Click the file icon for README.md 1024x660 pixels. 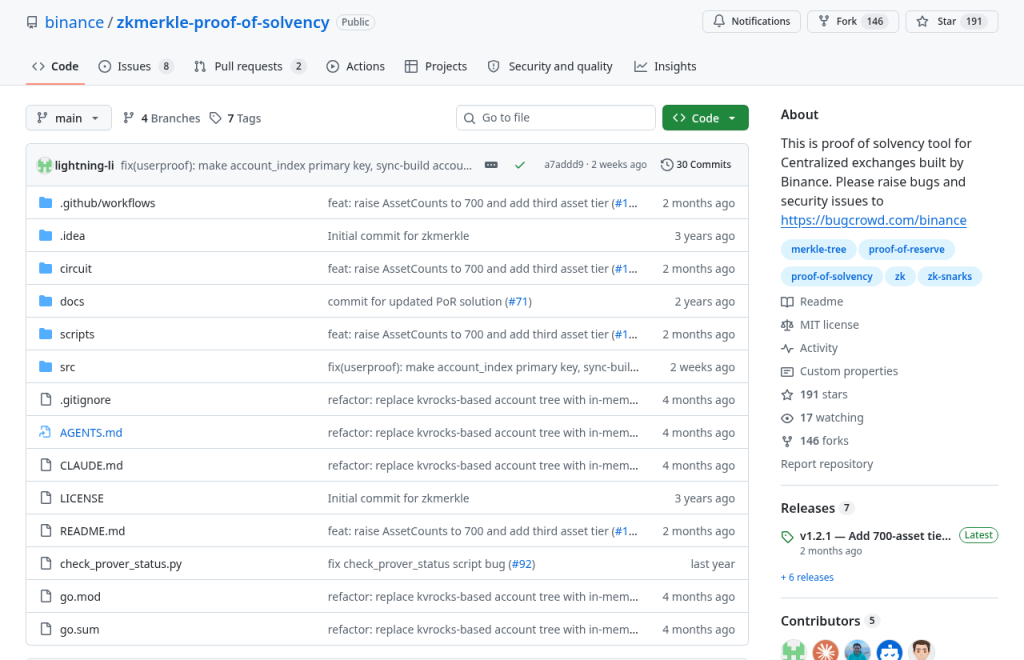45,530
